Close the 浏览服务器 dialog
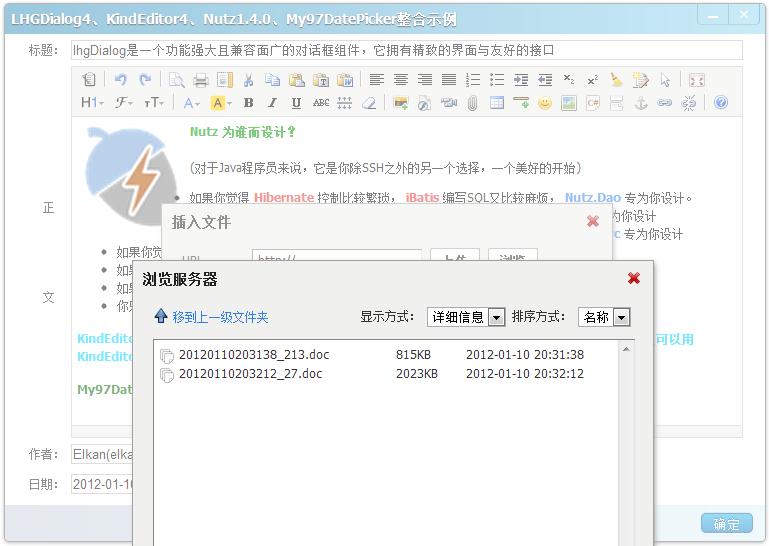Viewport: 769px width, 546px height. 634,278
